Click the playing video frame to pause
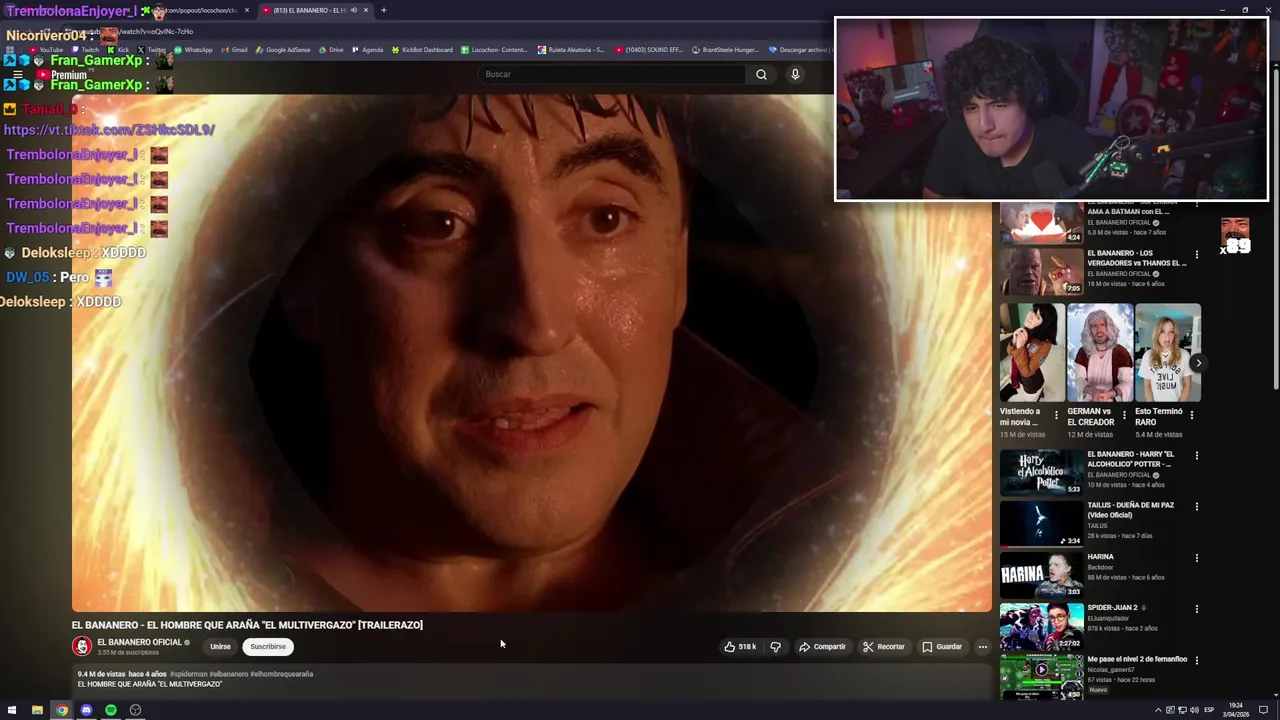1280x720 pixels. 532,352
